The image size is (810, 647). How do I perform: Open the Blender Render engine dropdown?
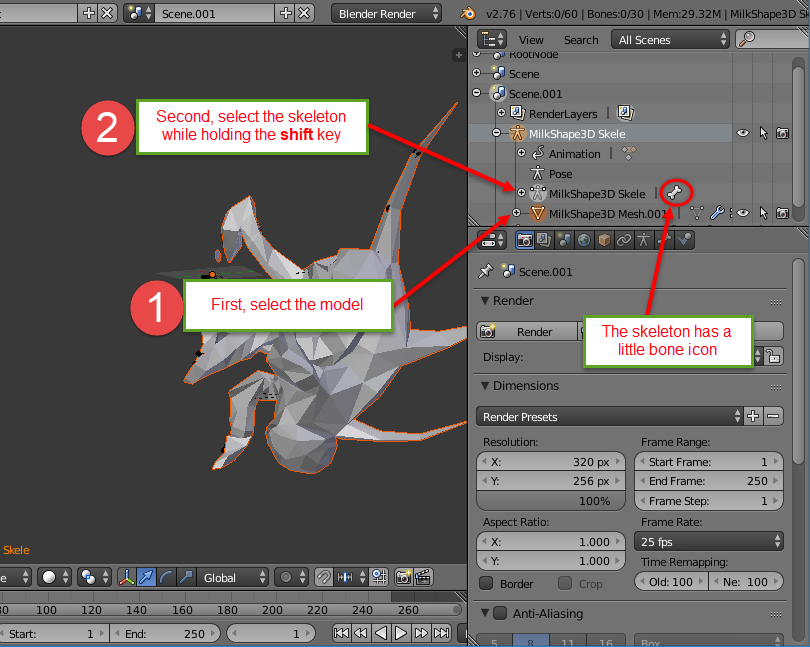click(386, 13)
